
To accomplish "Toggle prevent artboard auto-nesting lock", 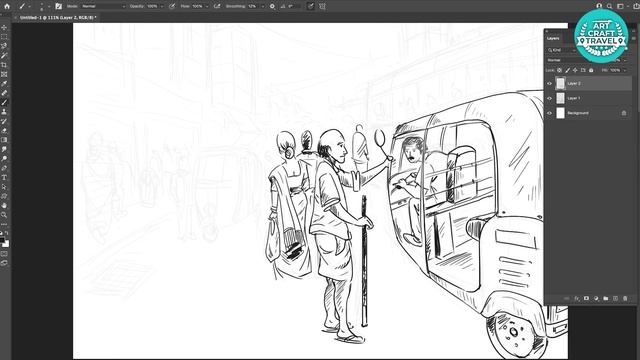I will tap(583, 70).
